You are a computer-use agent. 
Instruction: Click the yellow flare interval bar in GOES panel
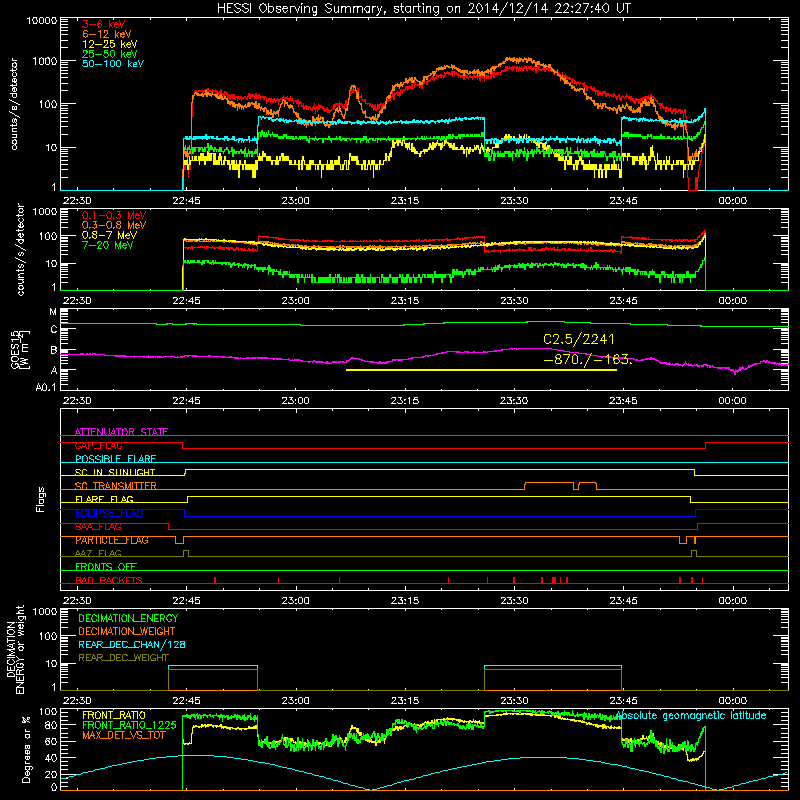(x=481, y=370)
